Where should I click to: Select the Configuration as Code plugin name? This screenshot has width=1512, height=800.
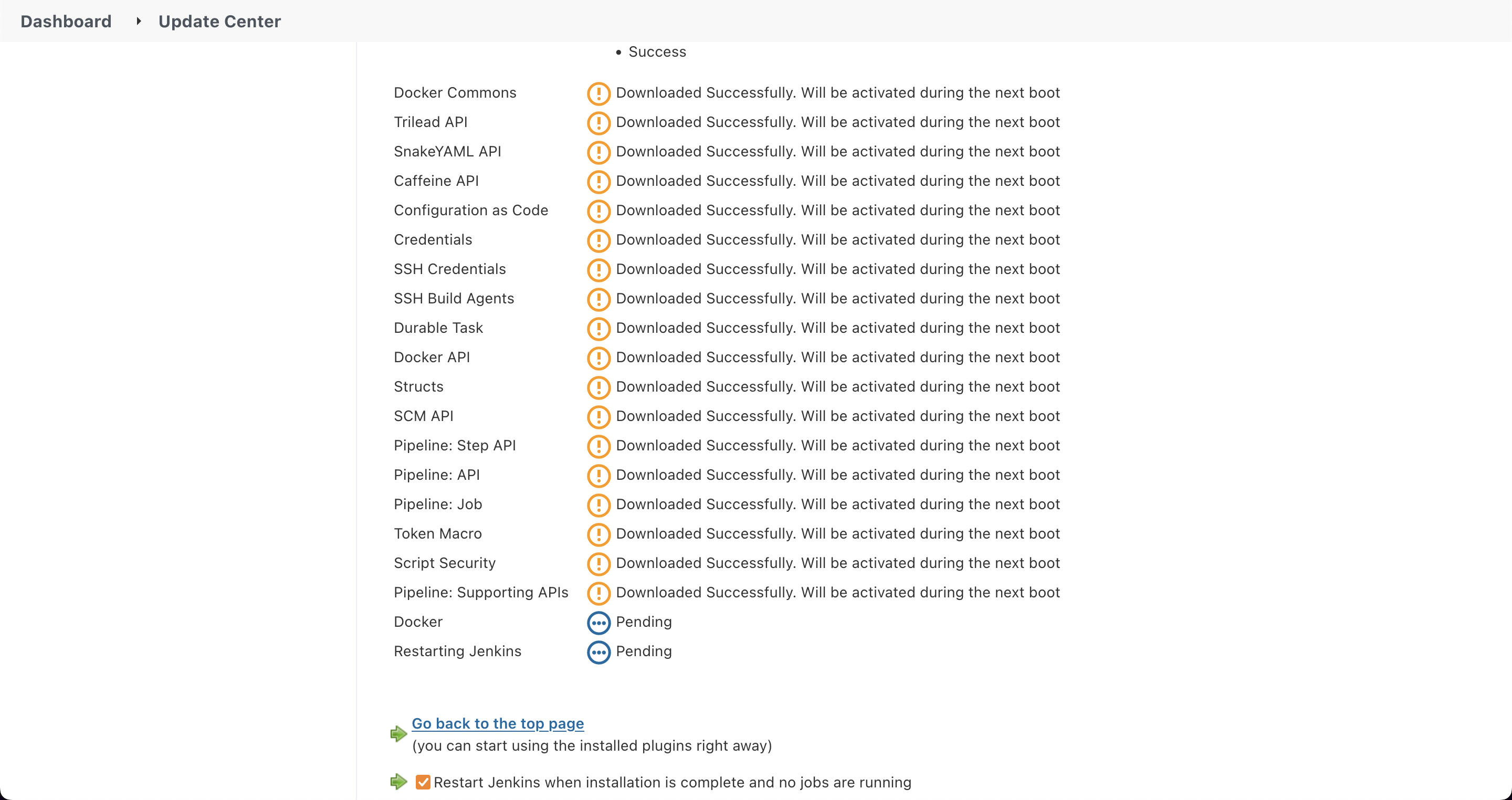[x=471, y=210]
